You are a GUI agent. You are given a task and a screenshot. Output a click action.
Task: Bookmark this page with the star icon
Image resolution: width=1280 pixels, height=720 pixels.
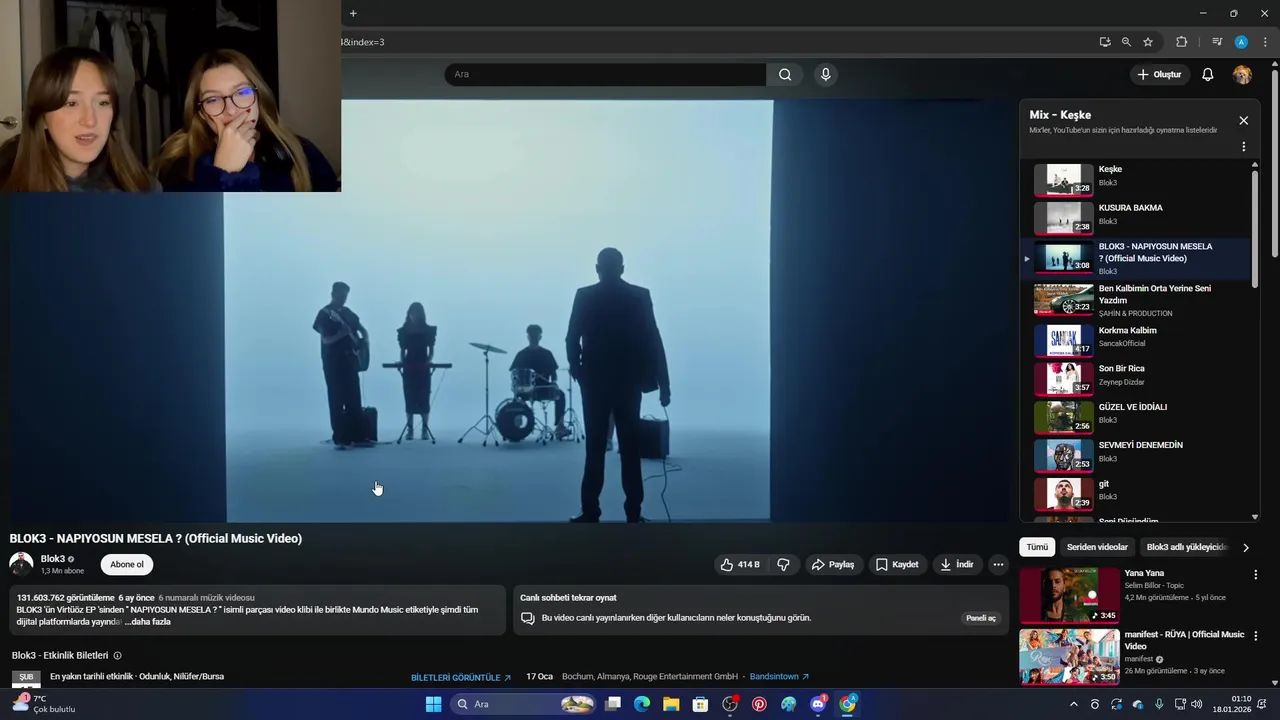pyautogui.click(x=1148, y=42)
